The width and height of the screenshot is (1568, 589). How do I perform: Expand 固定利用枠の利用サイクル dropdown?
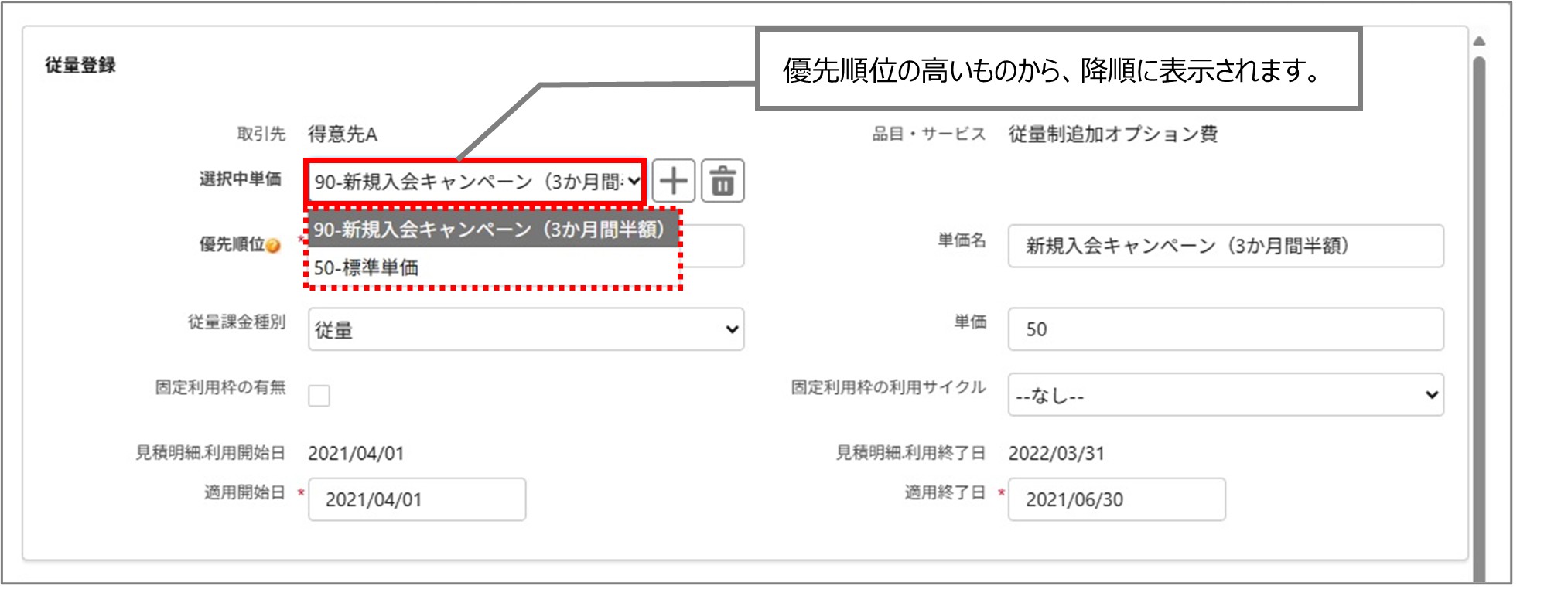pos(1225,394)
